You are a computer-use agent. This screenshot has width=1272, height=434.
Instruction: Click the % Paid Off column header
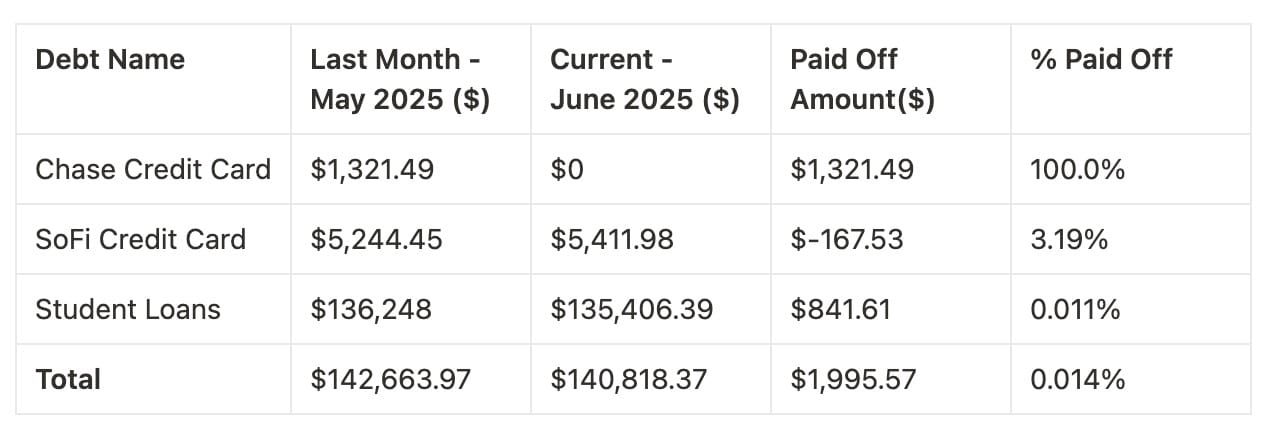pyautogui.click(x=1101, y=60)
